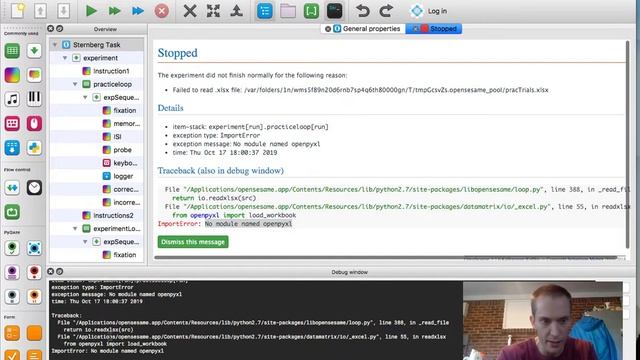Collapse the Sternberg Task tree root

pyautogui.click(x=55, y=45)
